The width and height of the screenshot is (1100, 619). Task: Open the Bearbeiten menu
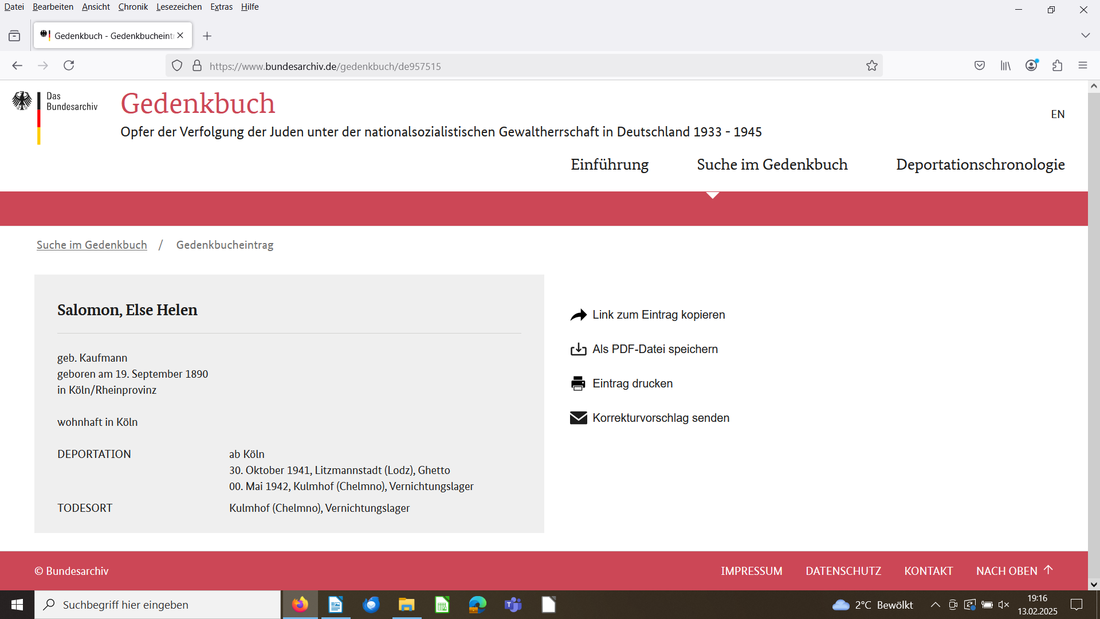(53, 7)
